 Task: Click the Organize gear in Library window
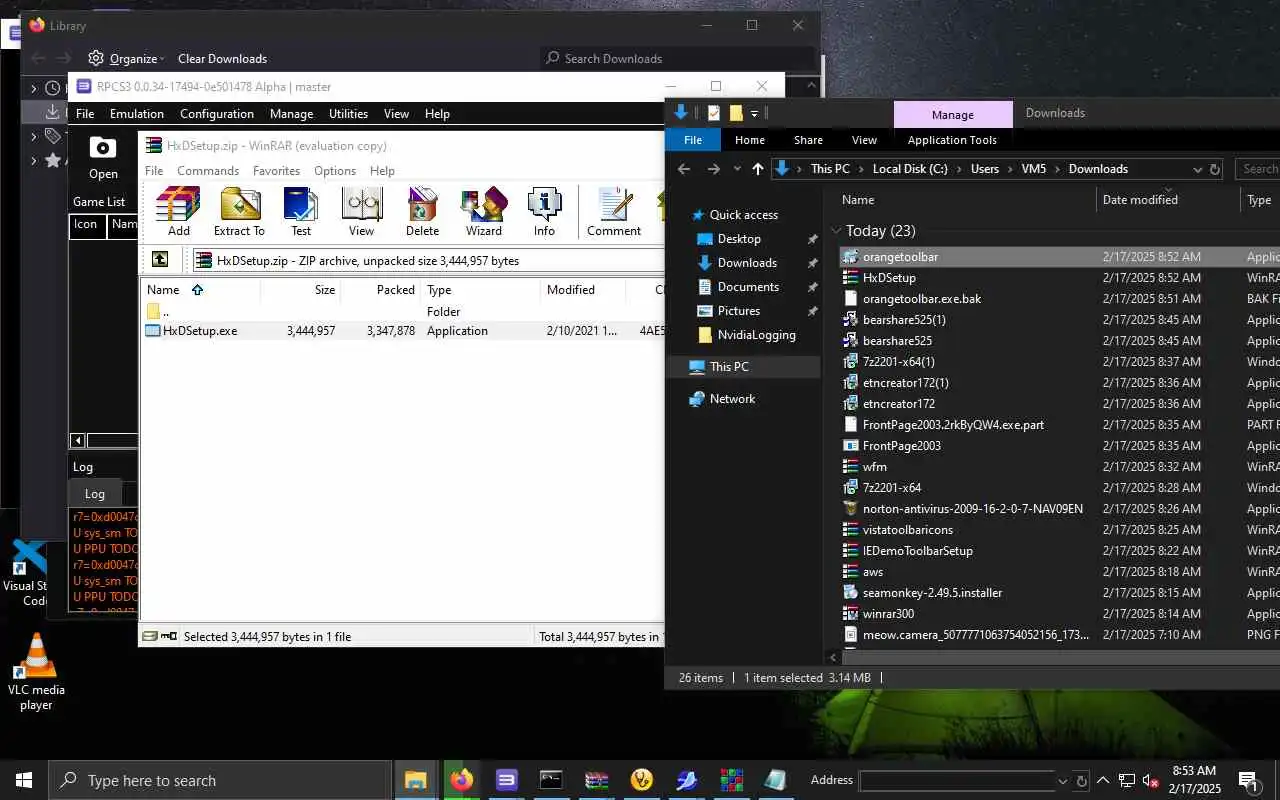pyautogui.click(x=96, y=58)
